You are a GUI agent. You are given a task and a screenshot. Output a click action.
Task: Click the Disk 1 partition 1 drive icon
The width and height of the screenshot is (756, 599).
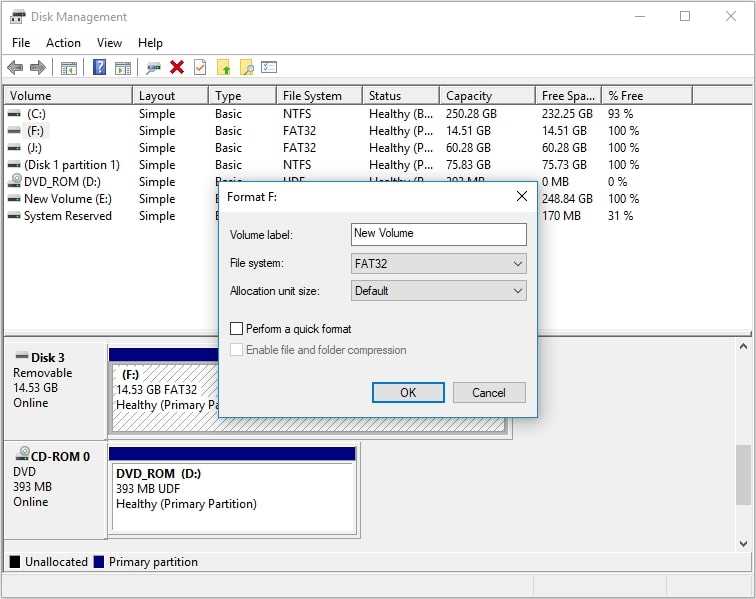[x=14, y=165]
